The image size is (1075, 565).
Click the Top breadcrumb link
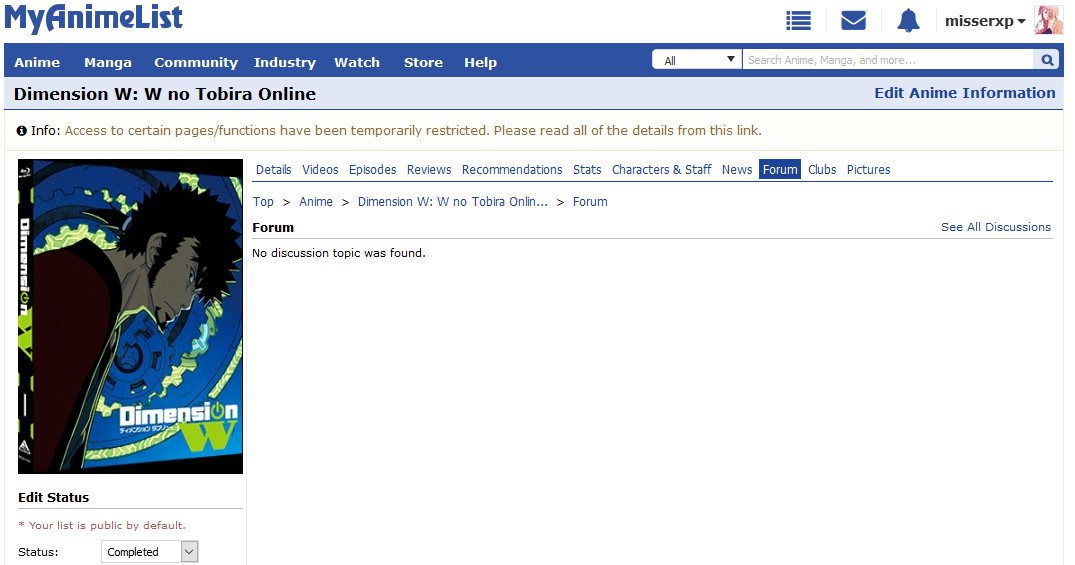pyautogui.click(x=263, y=202)
